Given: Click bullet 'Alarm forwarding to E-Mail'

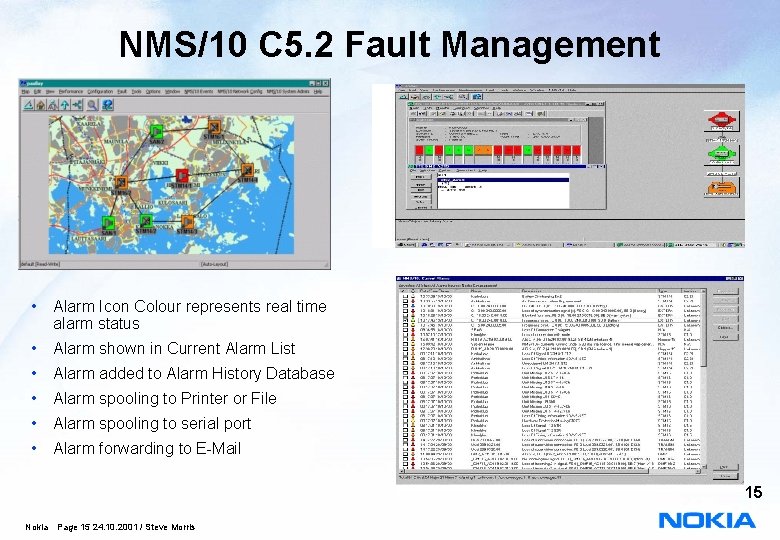Looking at the screenshot, I should (x=147, y=448).
